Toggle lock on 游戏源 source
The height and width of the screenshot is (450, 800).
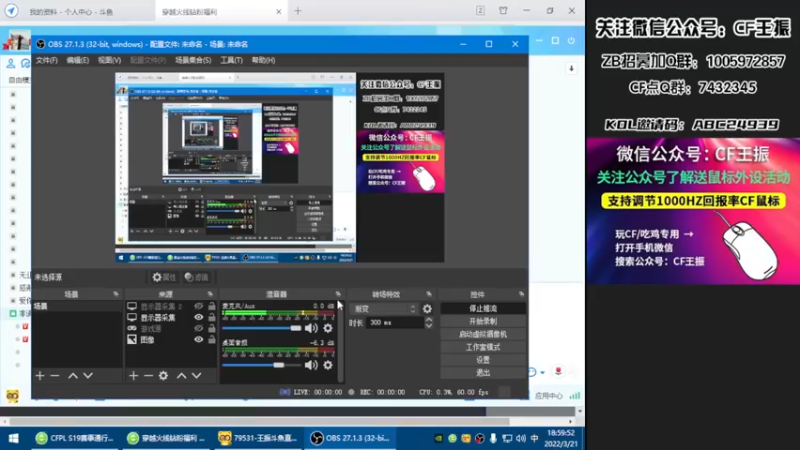pos(212,329)
